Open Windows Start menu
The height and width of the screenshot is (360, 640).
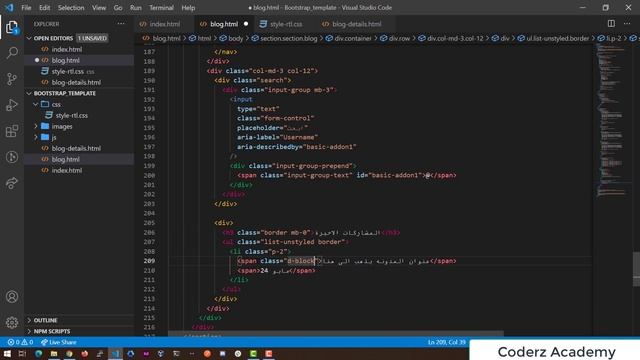(x=7, y=353)
